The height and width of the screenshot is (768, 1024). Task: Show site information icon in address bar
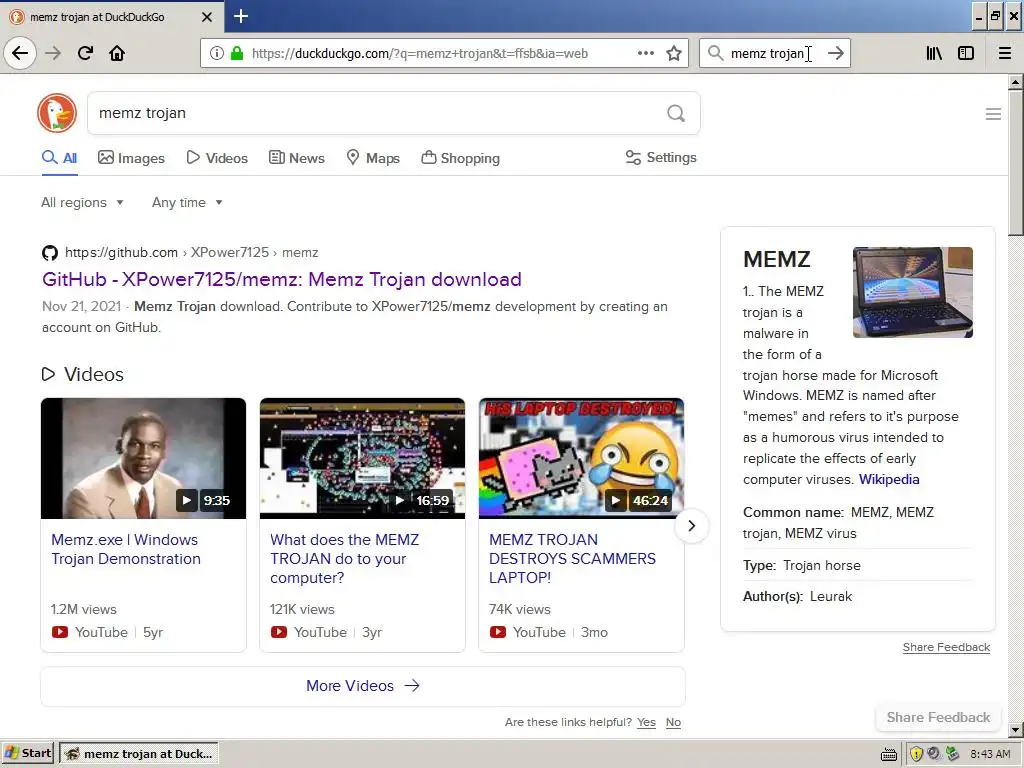pyautogui.click(x=217, y=53)
